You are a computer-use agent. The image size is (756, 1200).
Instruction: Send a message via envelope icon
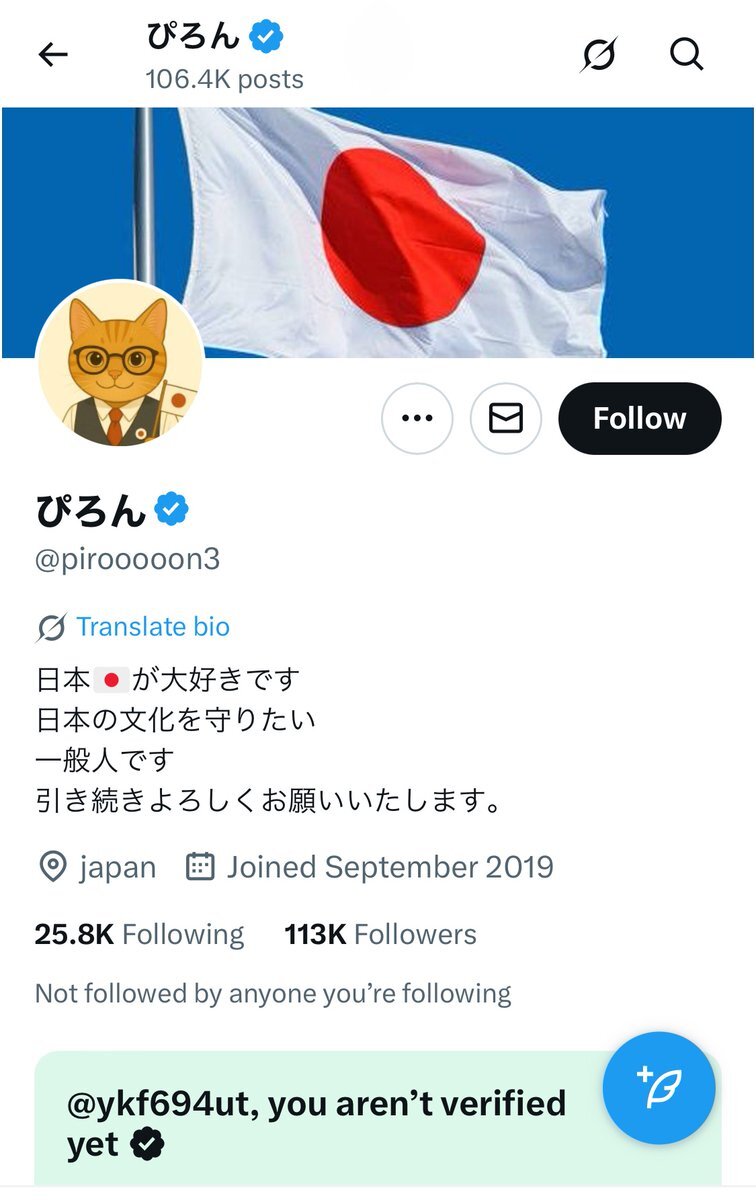point(506,419)
